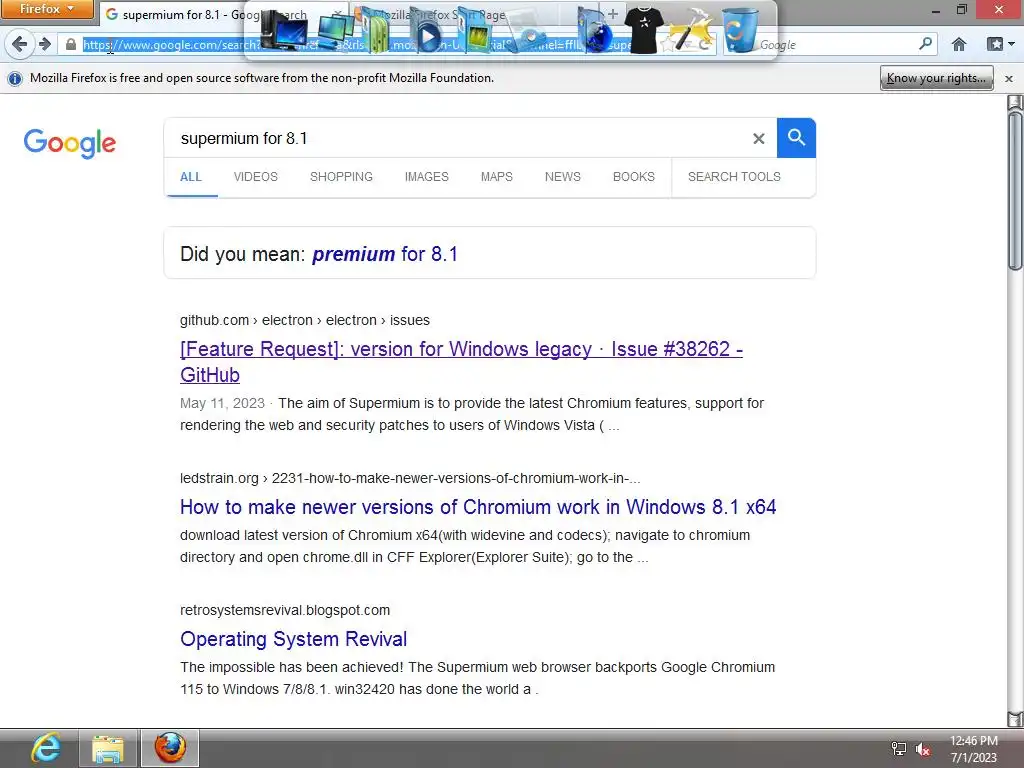Open the GitHub Feature Request result
This screenshot has width=1024, height=768.
pyautogui.click(x=461, y=362)
